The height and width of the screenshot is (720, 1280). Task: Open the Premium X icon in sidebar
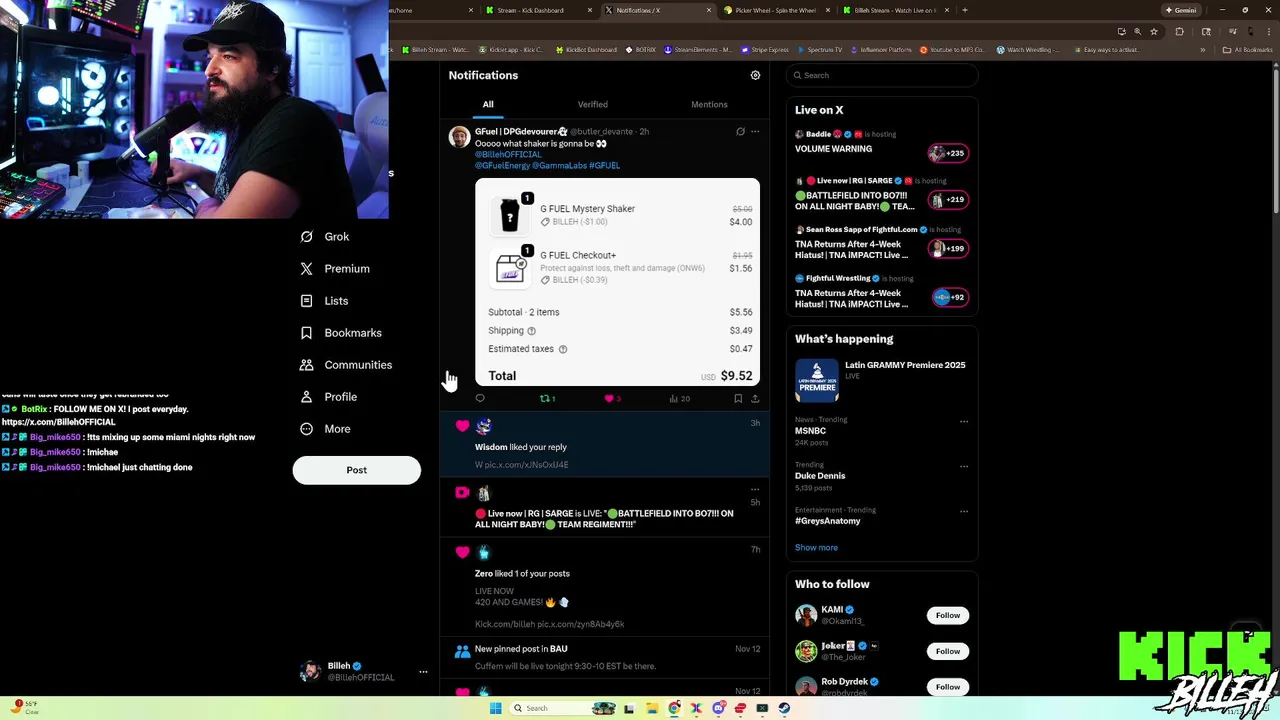point(307,269)
